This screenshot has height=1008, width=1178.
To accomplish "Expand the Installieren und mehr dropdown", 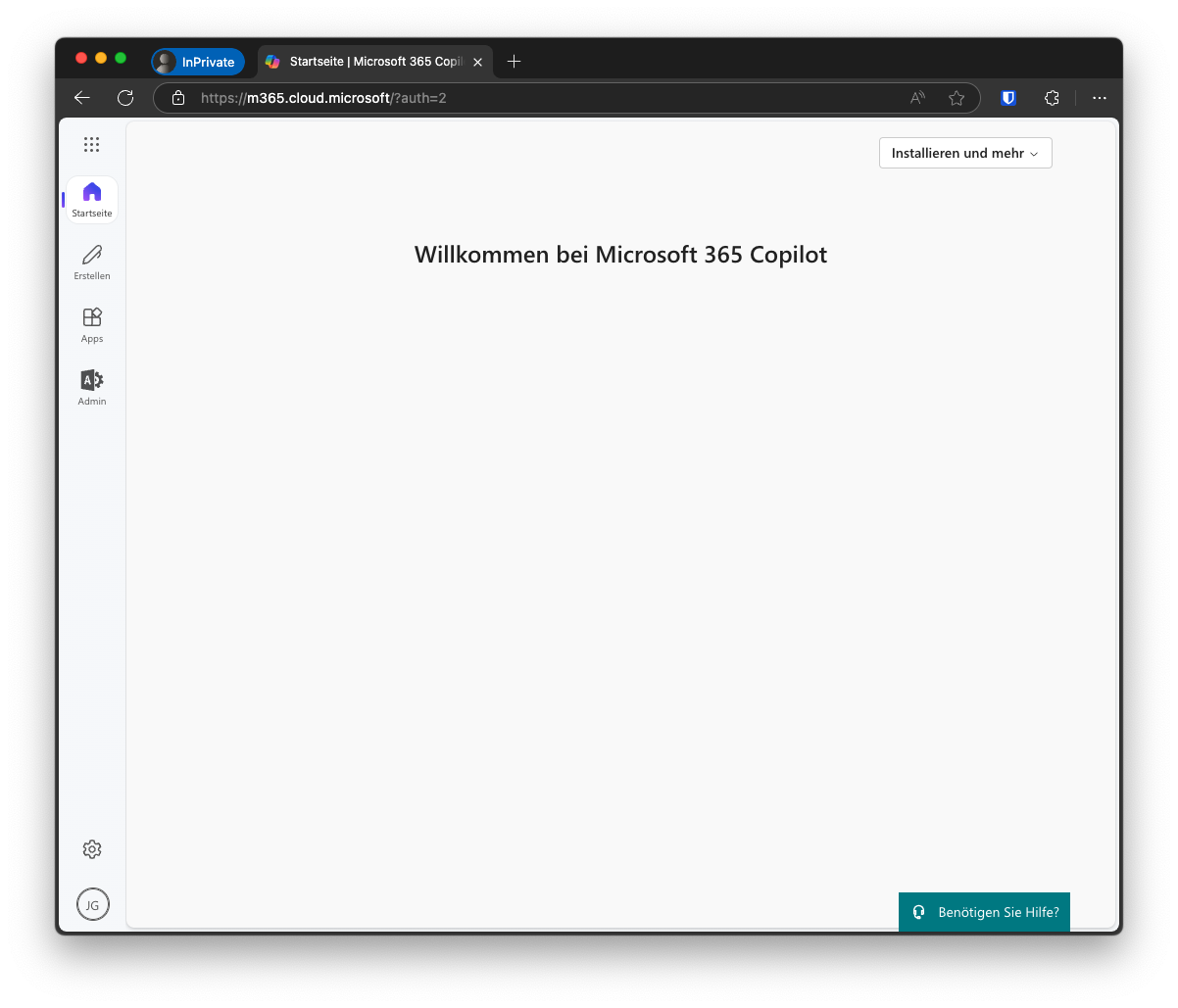I will coord(965,153).
